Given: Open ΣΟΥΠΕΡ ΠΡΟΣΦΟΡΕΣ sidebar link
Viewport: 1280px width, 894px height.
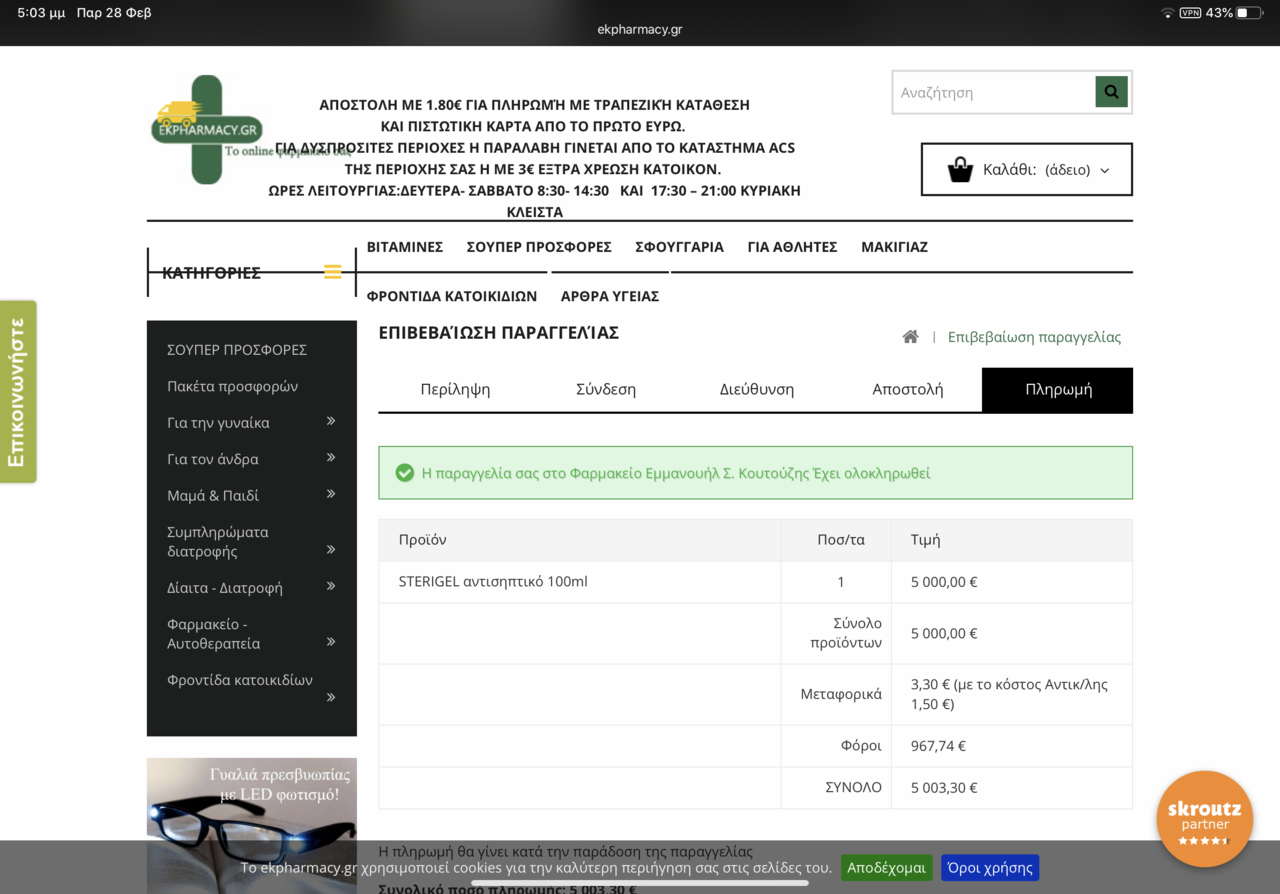Looking at the screenshot, I should pyautogui.click(x=237, y=350).
